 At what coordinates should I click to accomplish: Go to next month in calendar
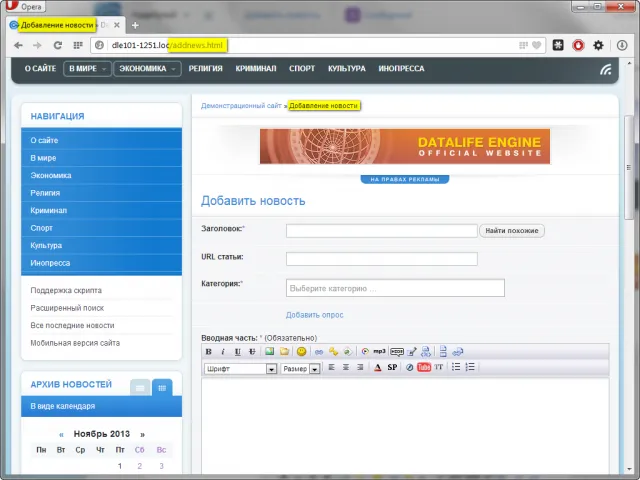pos(142,434)
